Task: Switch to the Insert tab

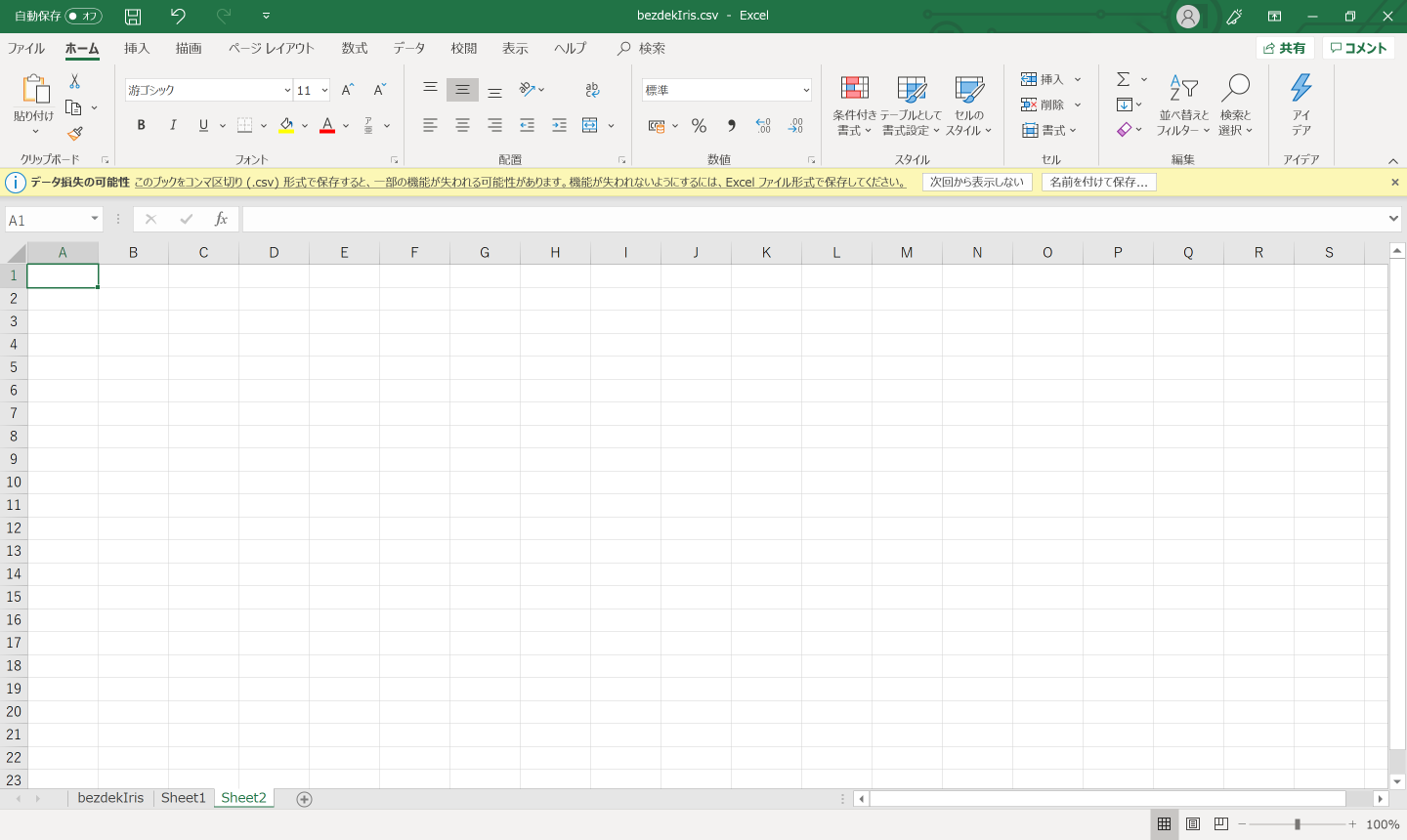Action: click(137, 48)
